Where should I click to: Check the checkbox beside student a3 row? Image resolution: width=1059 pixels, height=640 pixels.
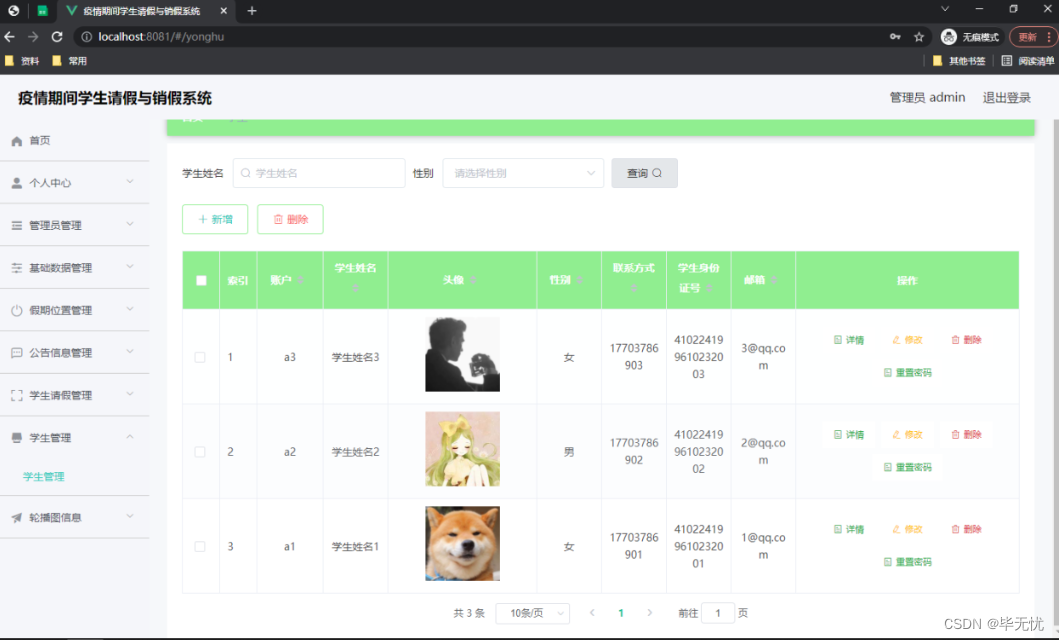click(x=200, y=356)
